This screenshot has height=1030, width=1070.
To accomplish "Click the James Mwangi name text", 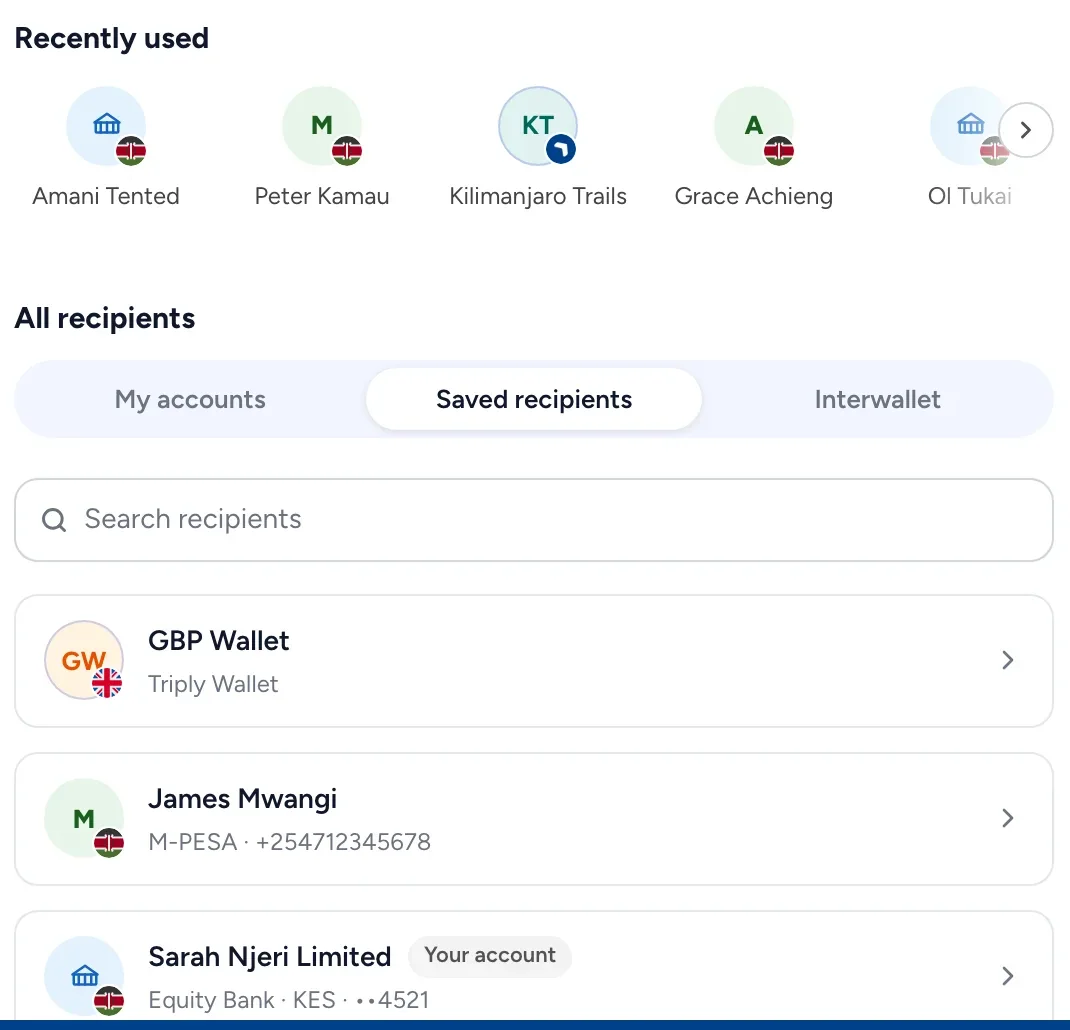I will pyautogui.click(x=242, y=799).
